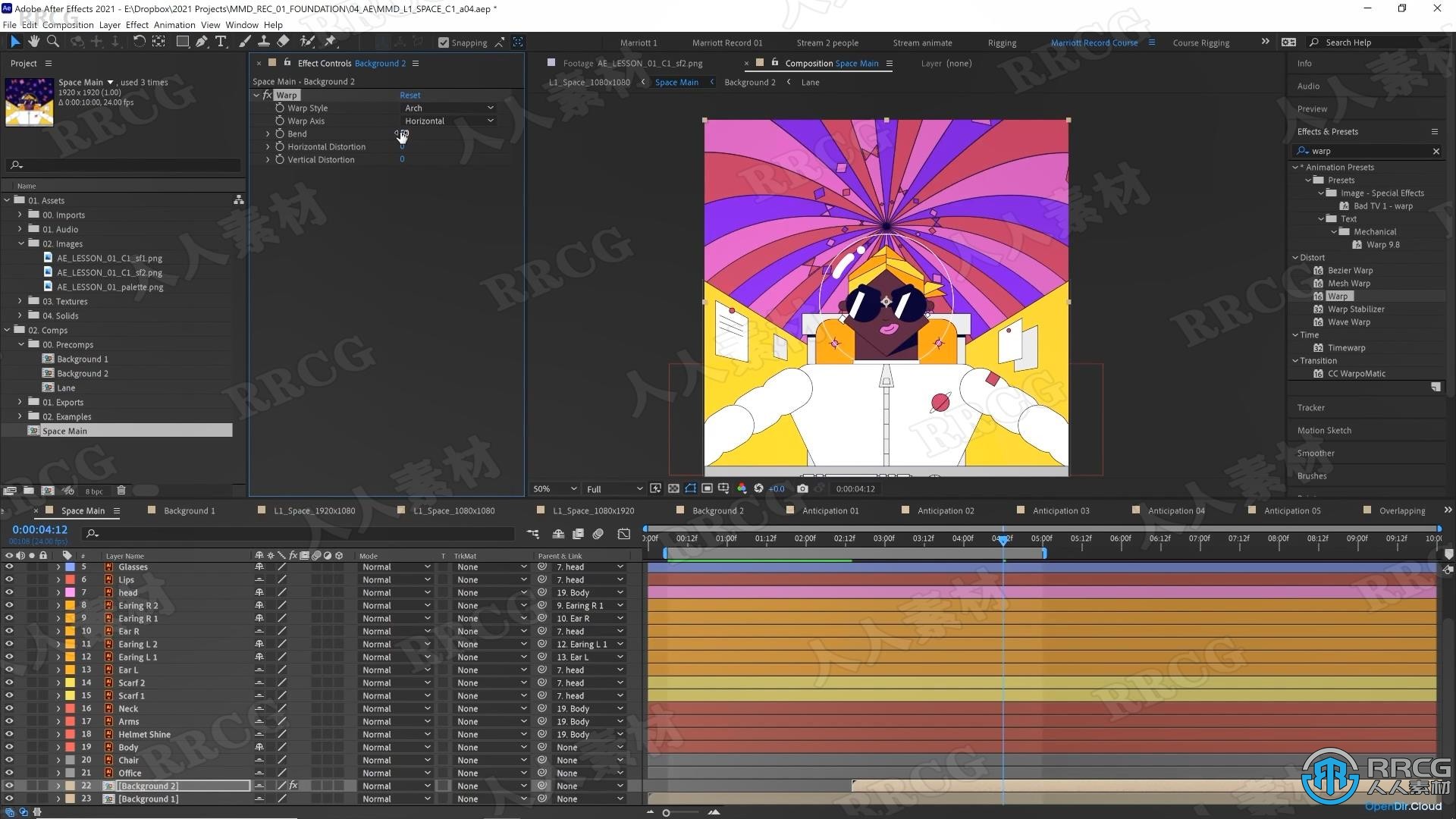This screenshot has width=1456, height=819.
Task: Hide the Lips layer with eye icon
Action: (9, 579)
